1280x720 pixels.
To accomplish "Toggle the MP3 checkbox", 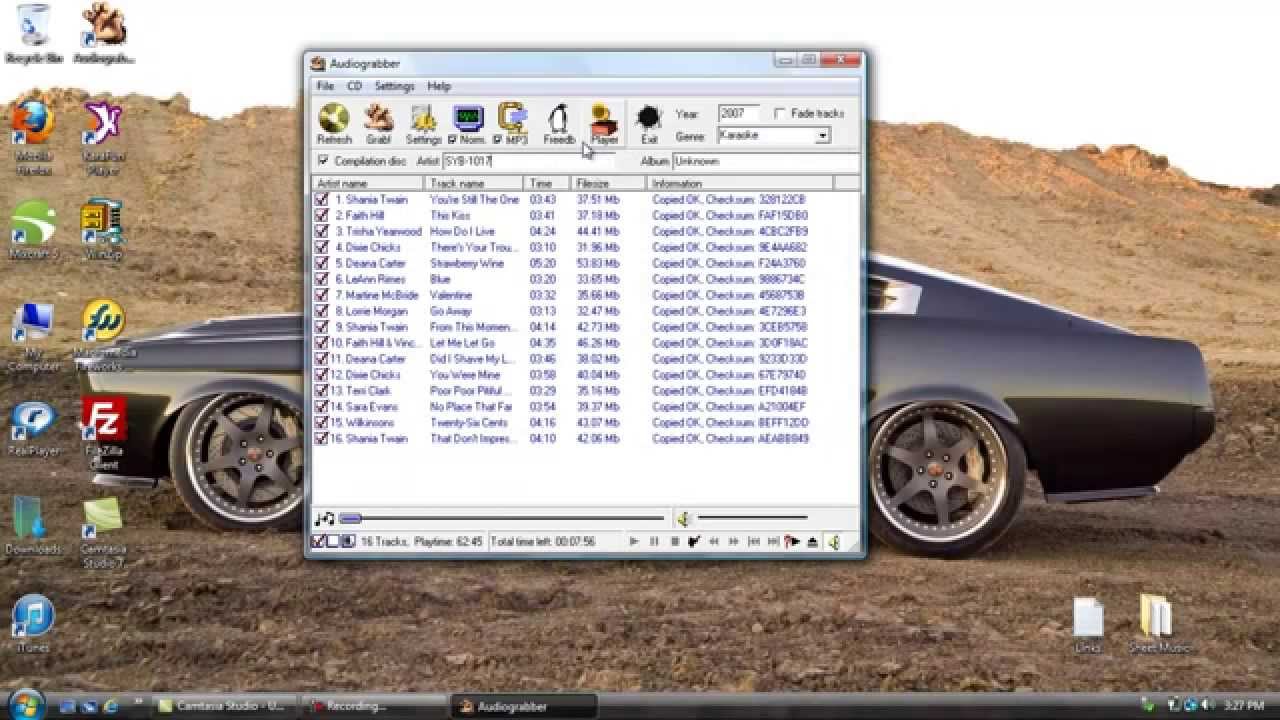I will tap(498, 140).
